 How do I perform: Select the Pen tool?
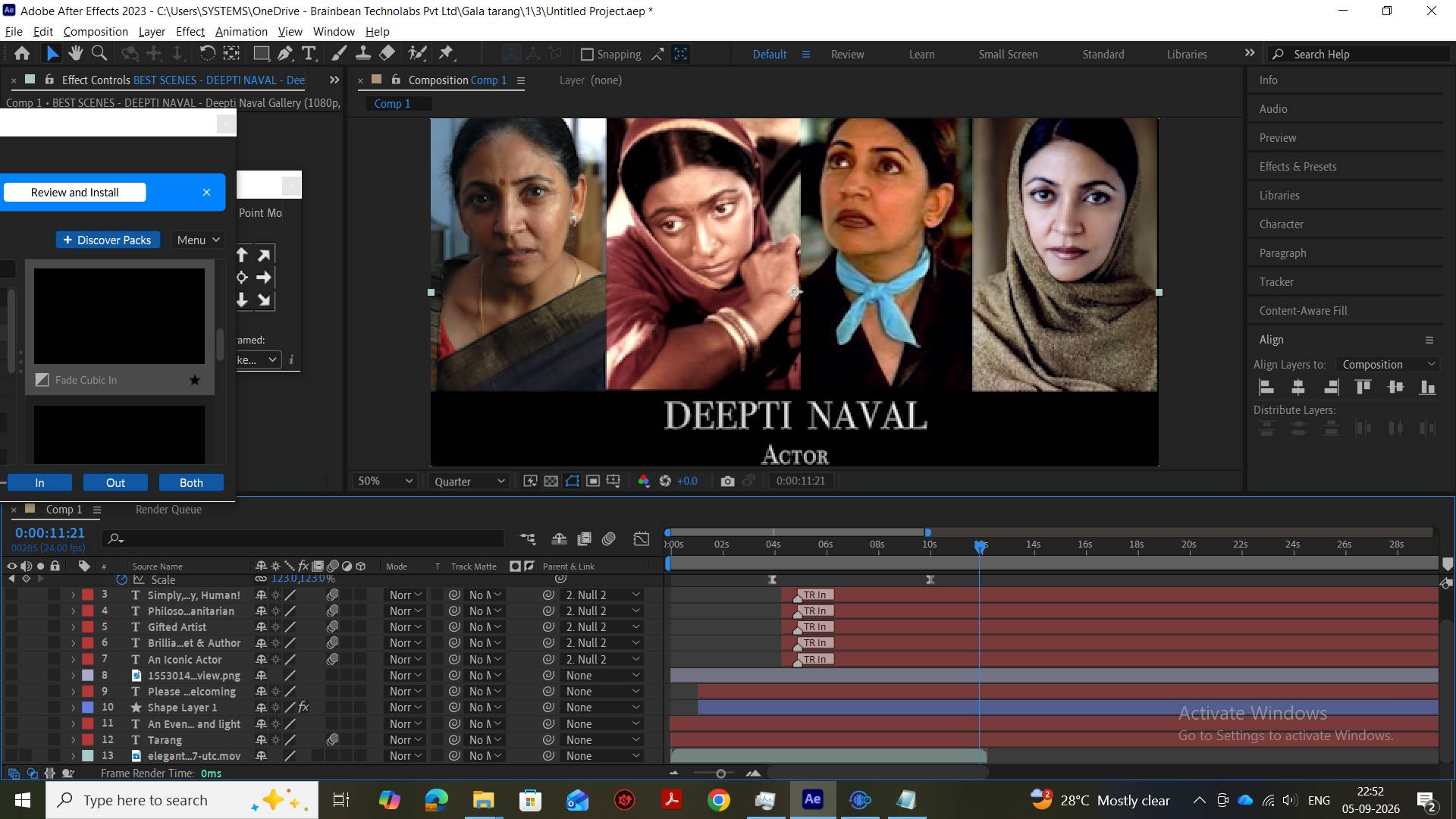pyautogui.click(x=285, y=53)
